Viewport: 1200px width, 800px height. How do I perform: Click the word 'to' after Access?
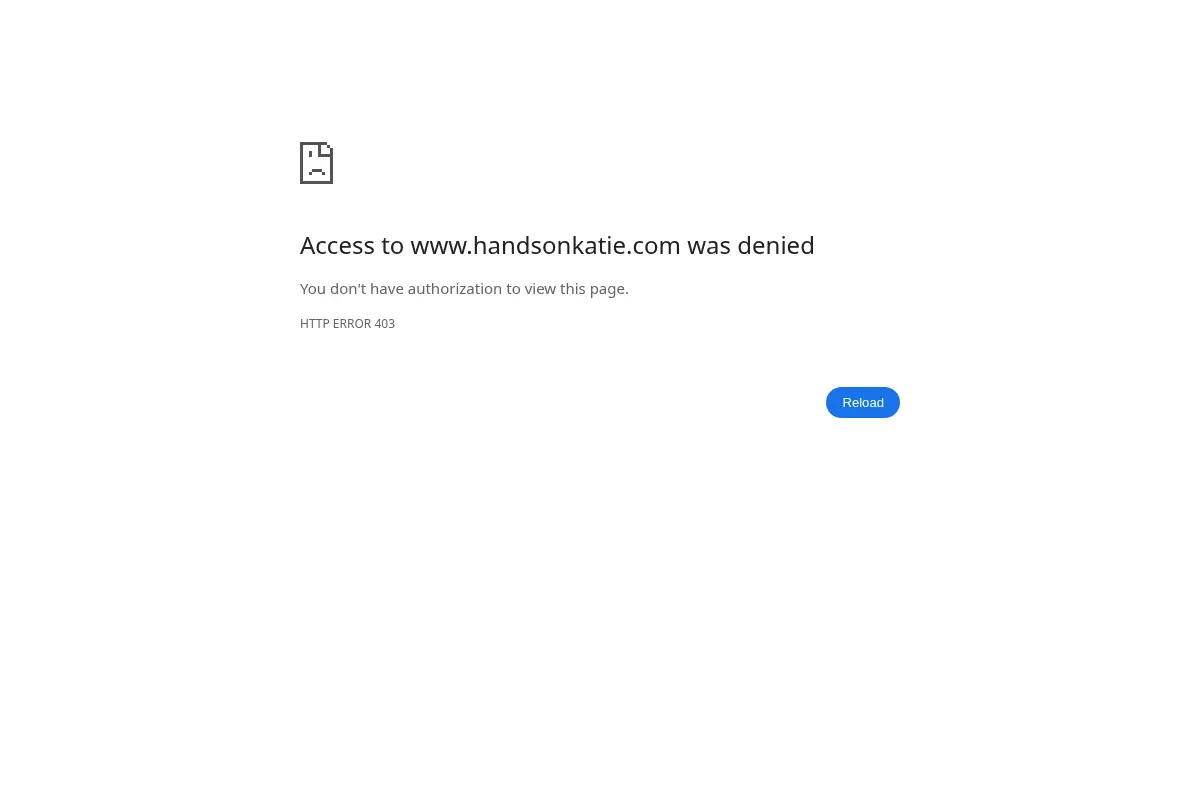(393, 245)
